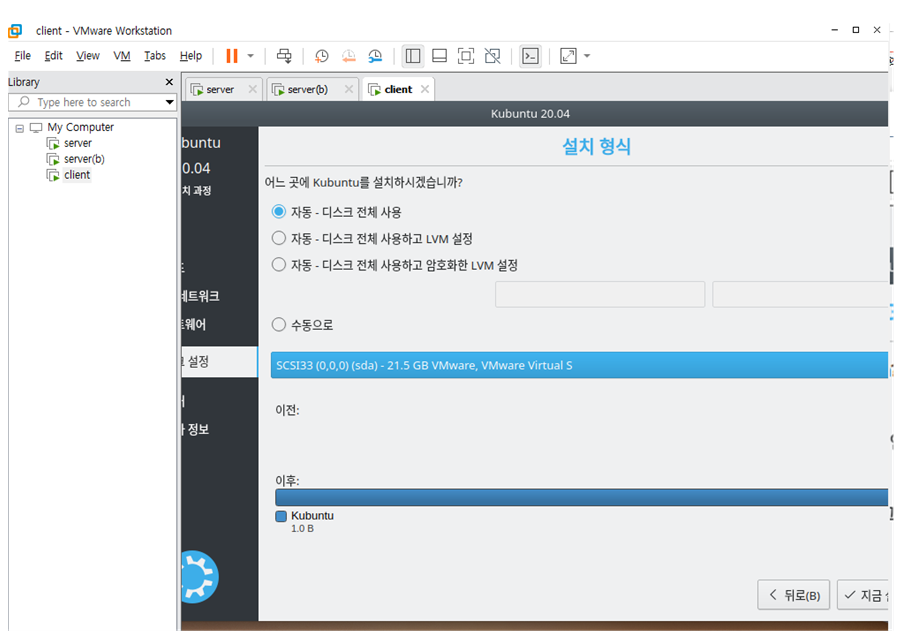This screenshot has height=642, width=910.
Task: Select 자동 - 디스크 전체 사용 radio option
Action: (x=279, y=212)
